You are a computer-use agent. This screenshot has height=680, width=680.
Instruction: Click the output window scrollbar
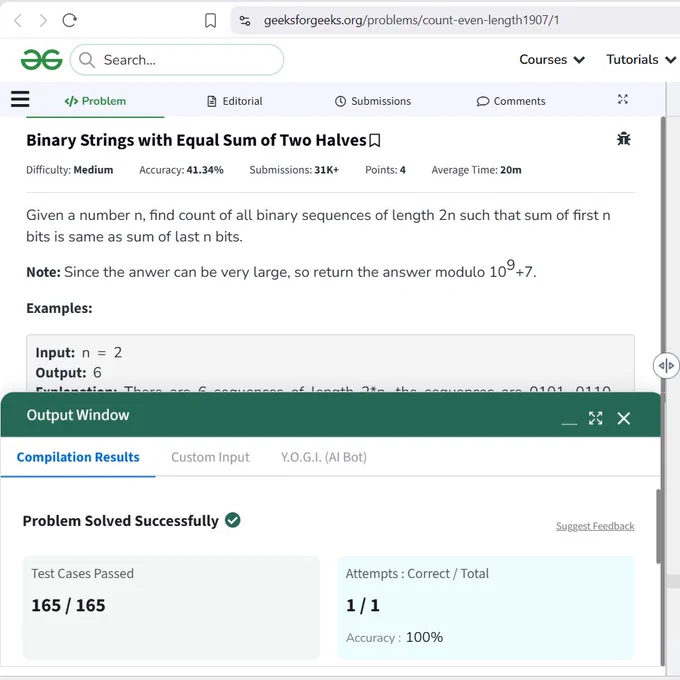[x=659, y=526]
